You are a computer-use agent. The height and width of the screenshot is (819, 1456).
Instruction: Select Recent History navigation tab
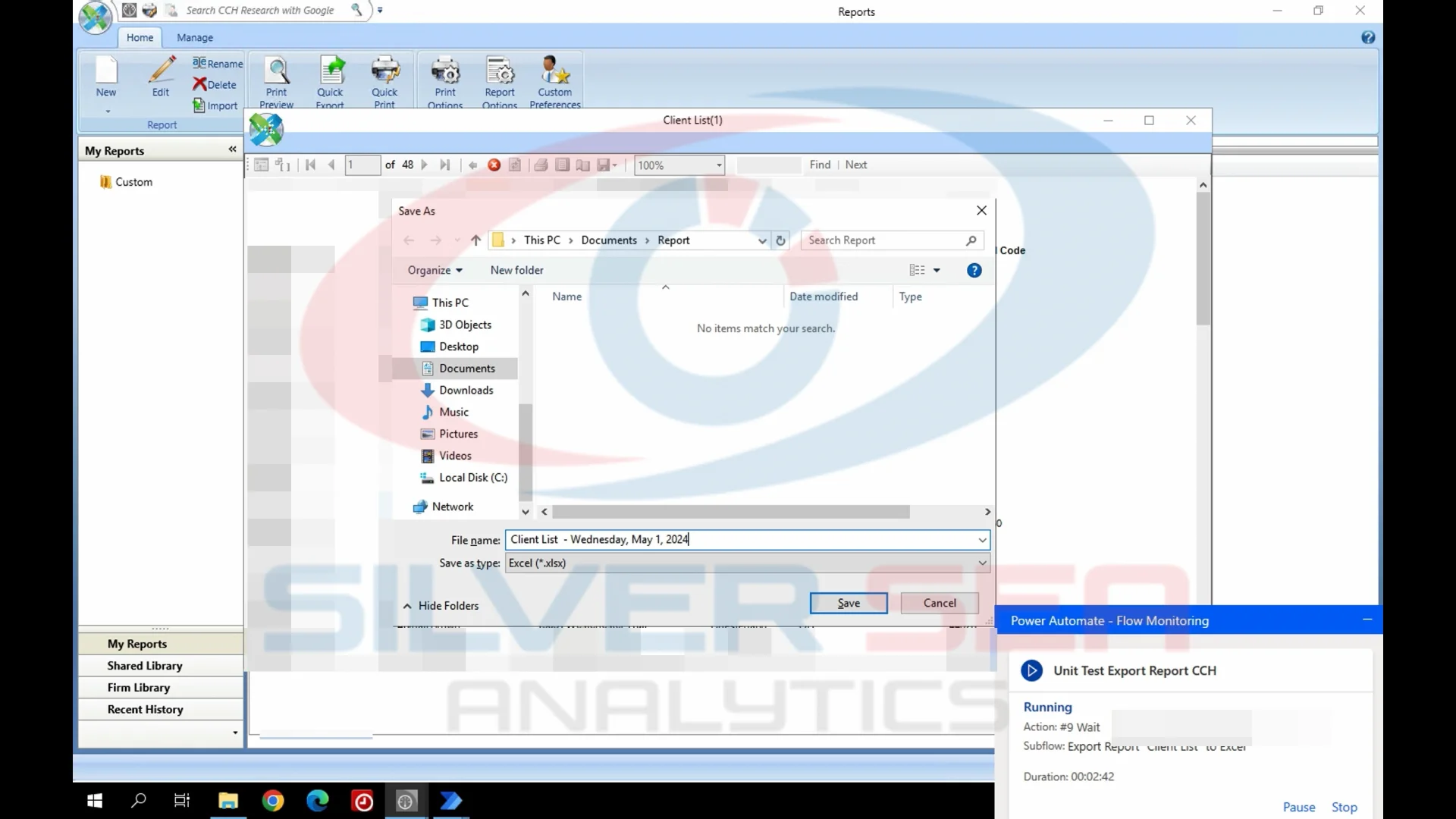161,710
